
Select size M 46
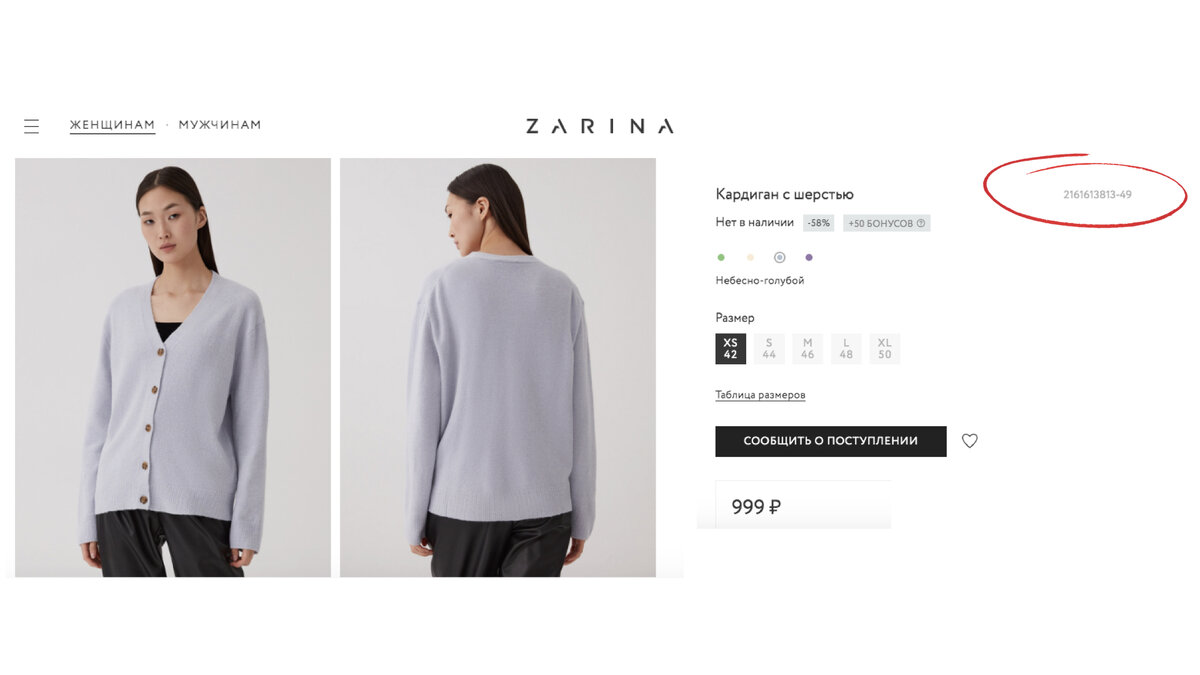[808, 348]
